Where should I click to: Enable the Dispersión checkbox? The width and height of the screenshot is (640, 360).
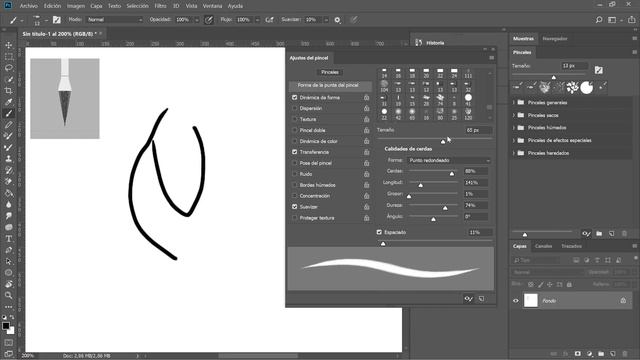294,108
